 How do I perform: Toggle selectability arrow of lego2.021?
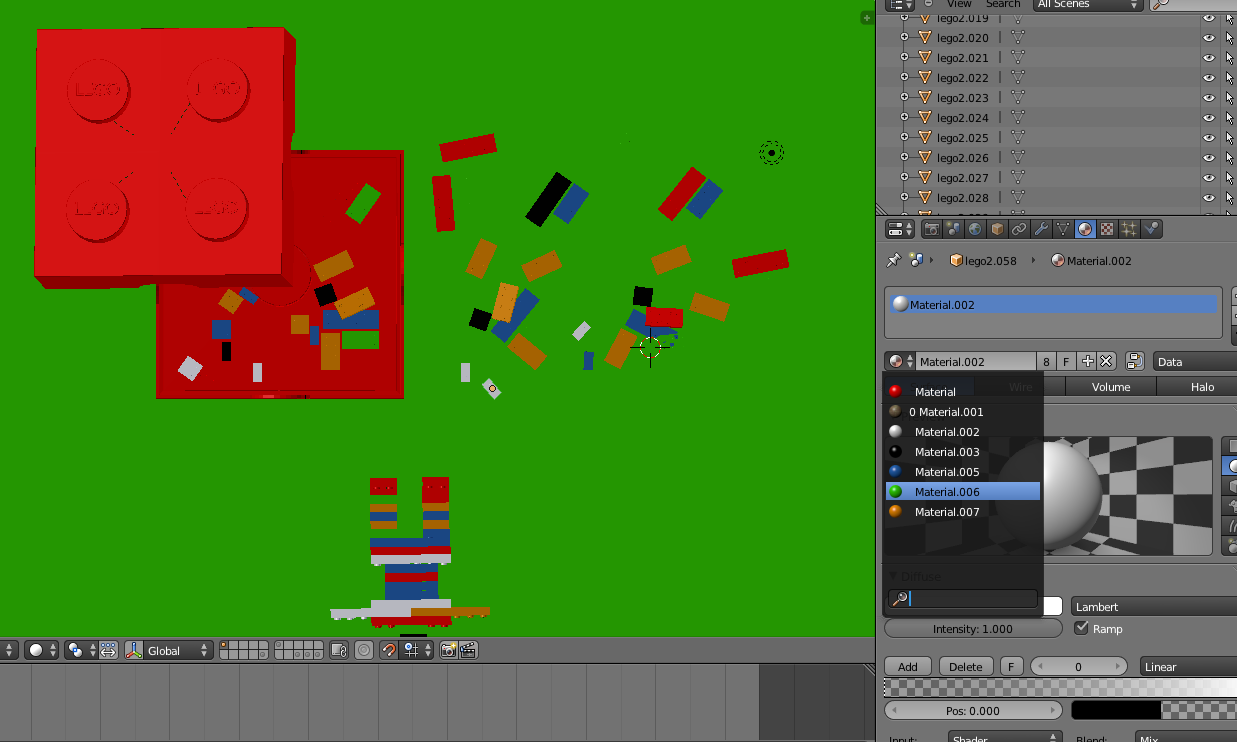coord(1229,58)
